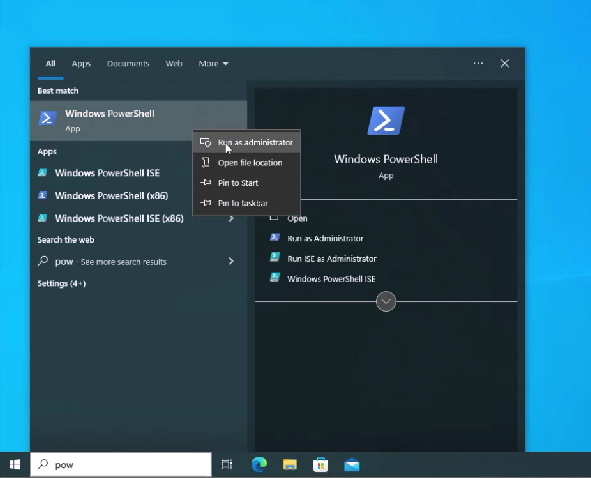The image size is (591, 478).
Task: Open the Windows Start button
Action: tap(15, 464)
